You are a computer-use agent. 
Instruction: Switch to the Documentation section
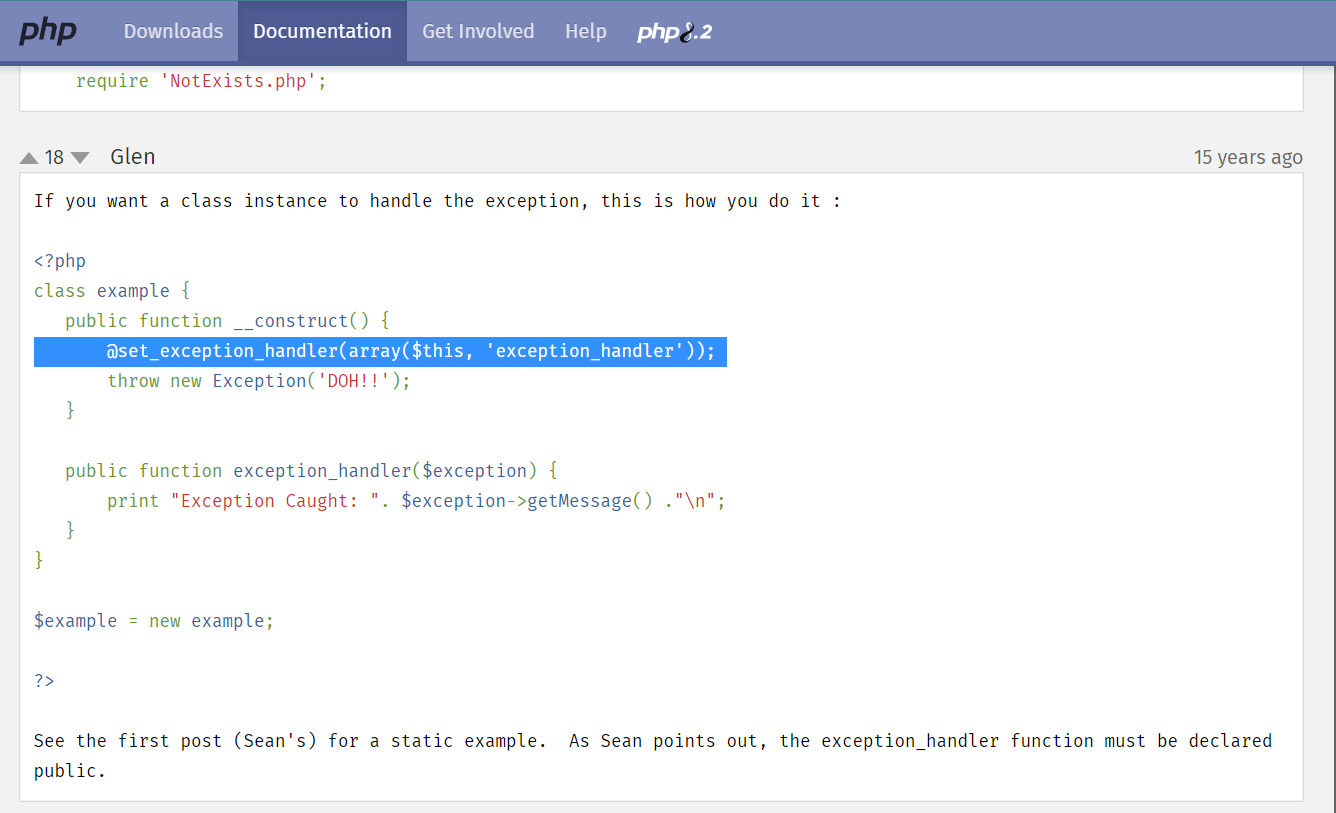322,31
